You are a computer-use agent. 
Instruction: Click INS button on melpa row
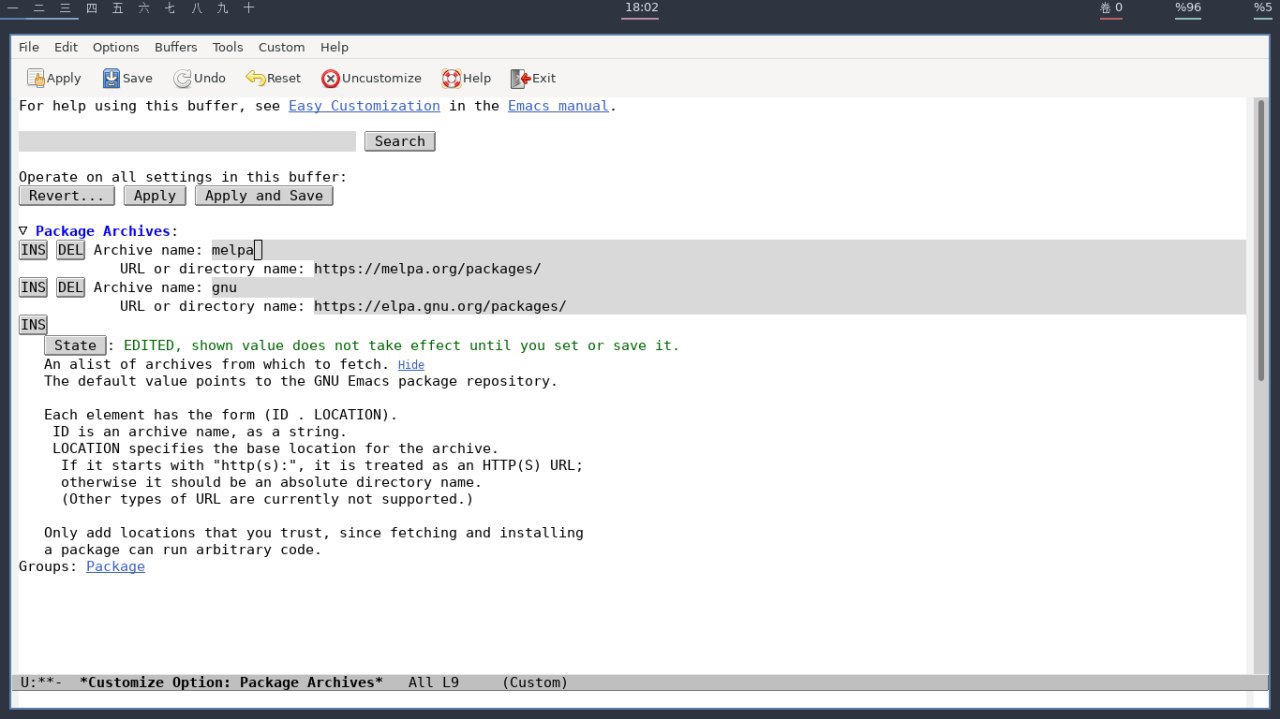33,250
